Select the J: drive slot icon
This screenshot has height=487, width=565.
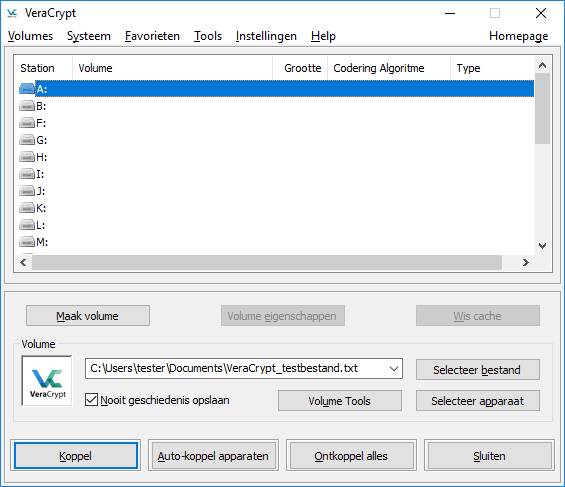tap(27, 191)
